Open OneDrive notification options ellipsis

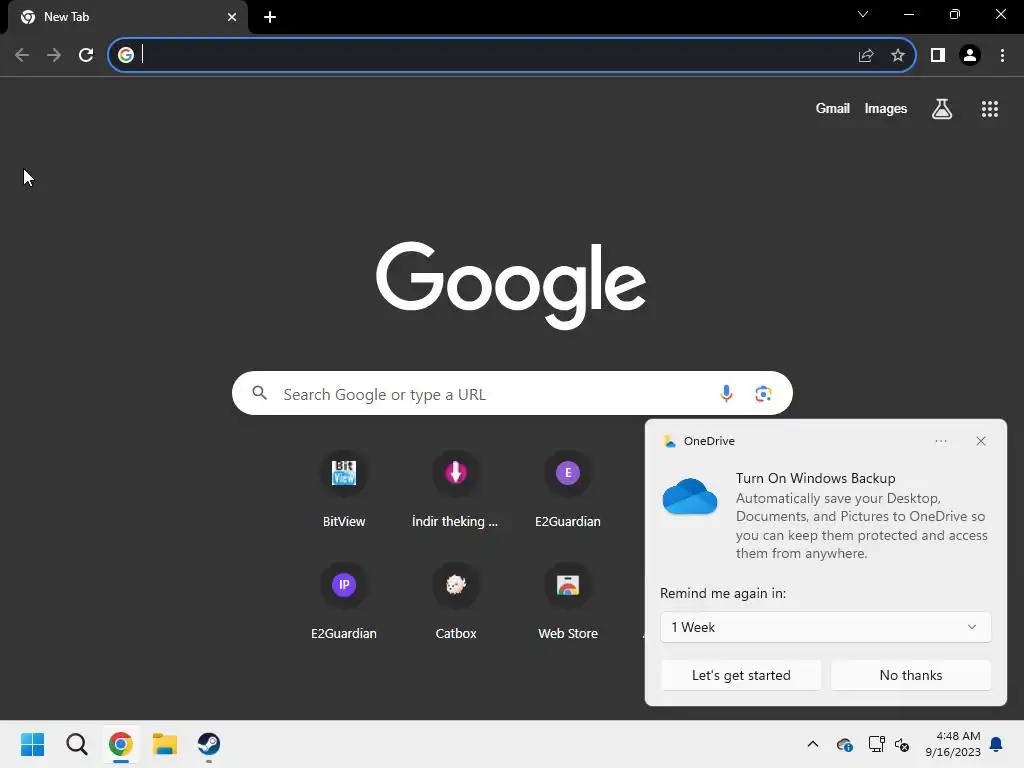click(x=941, y=441)
